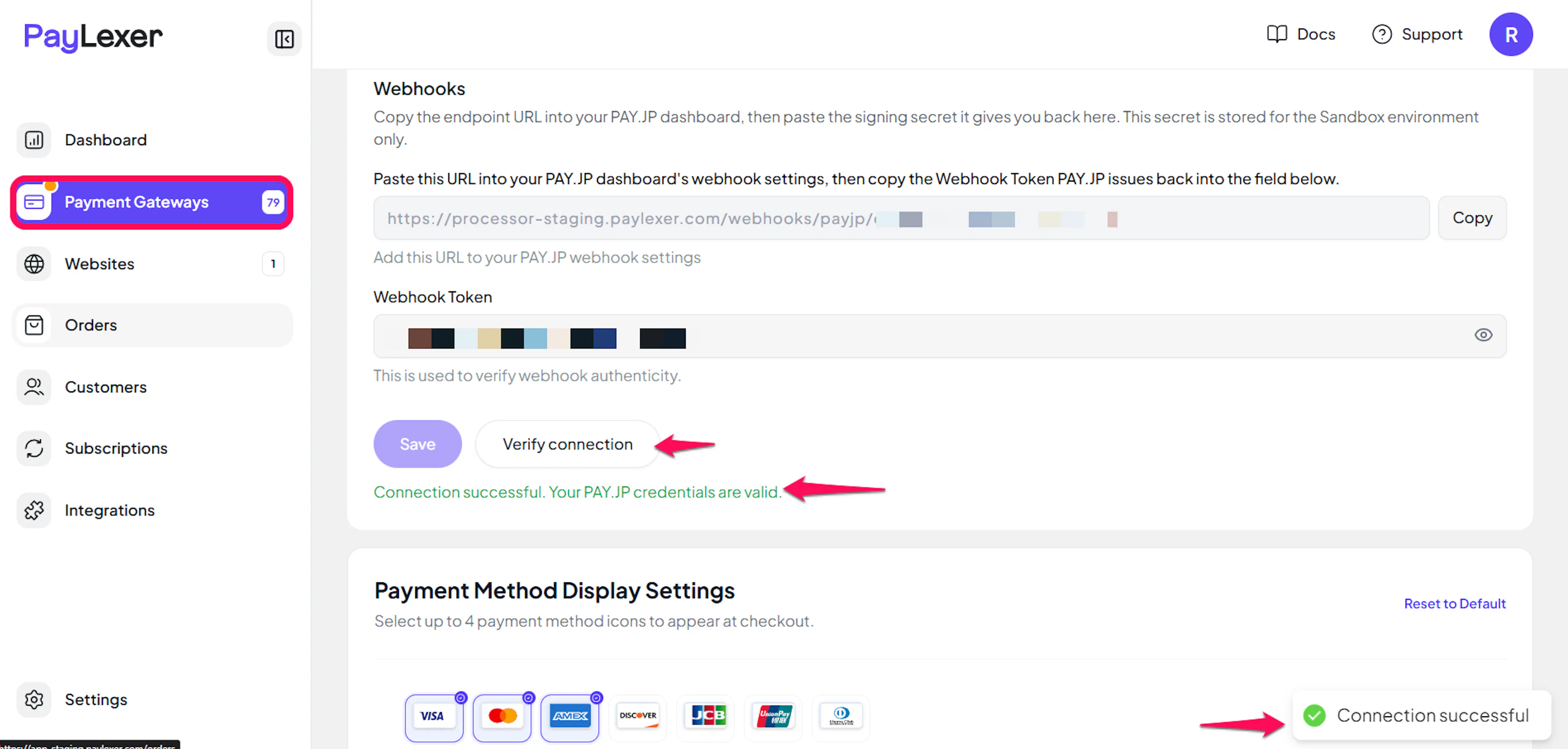The width and height of the screenshot is (1568, 749).
Task: Open Websites globe icon
Action: [33, 264]
